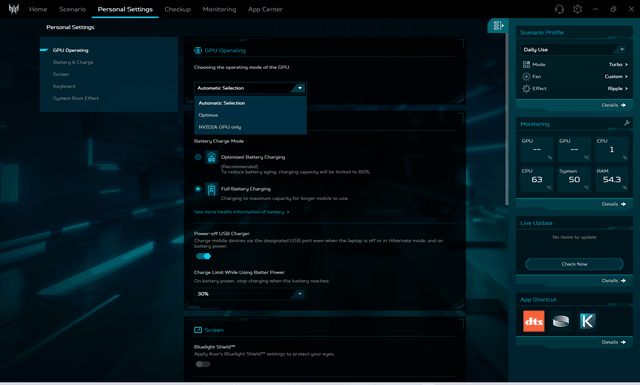Click the GPU usage percent tile

[537, 149]
